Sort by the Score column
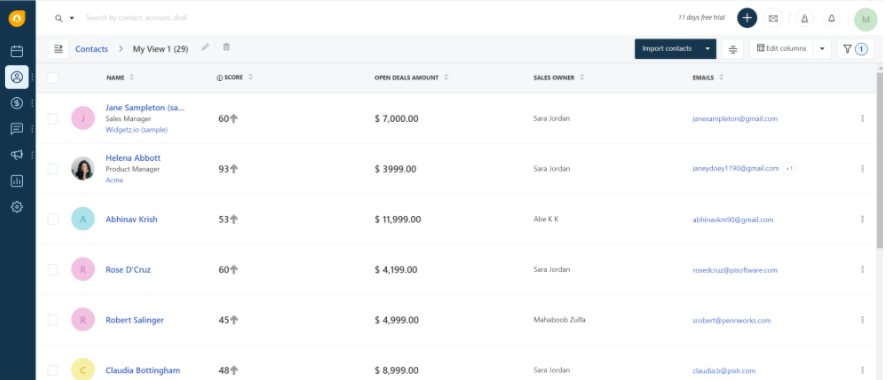 pos(251,77)
